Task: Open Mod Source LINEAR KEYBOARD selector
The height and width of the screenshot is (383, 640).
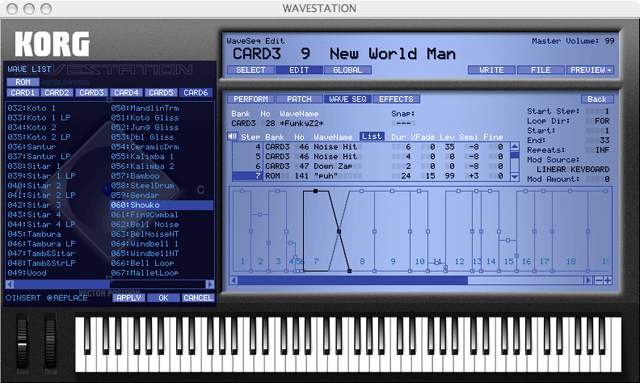Action: 573,169
